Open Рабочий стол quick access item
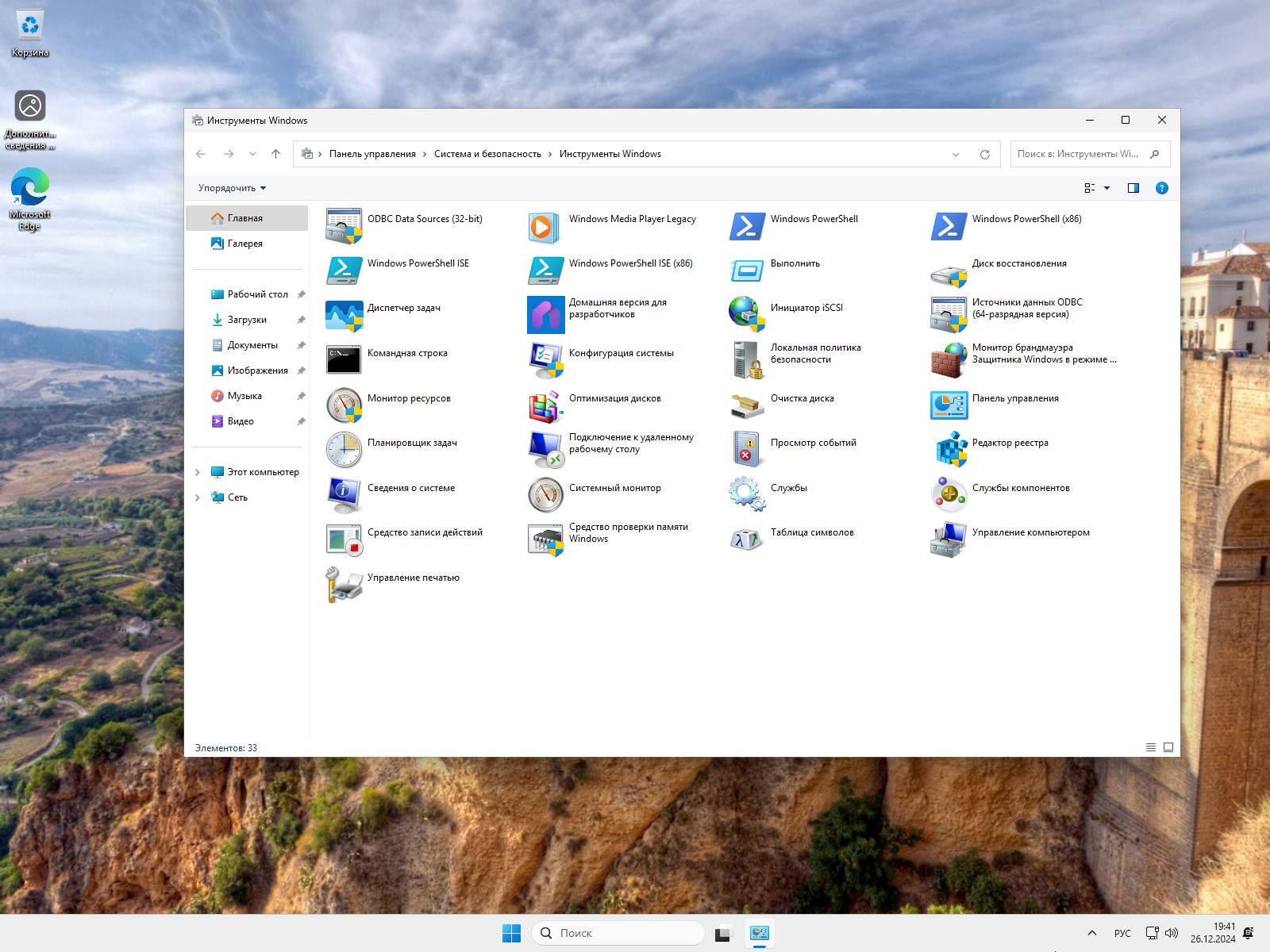1270x952 pixels. [x=247, y=294]
